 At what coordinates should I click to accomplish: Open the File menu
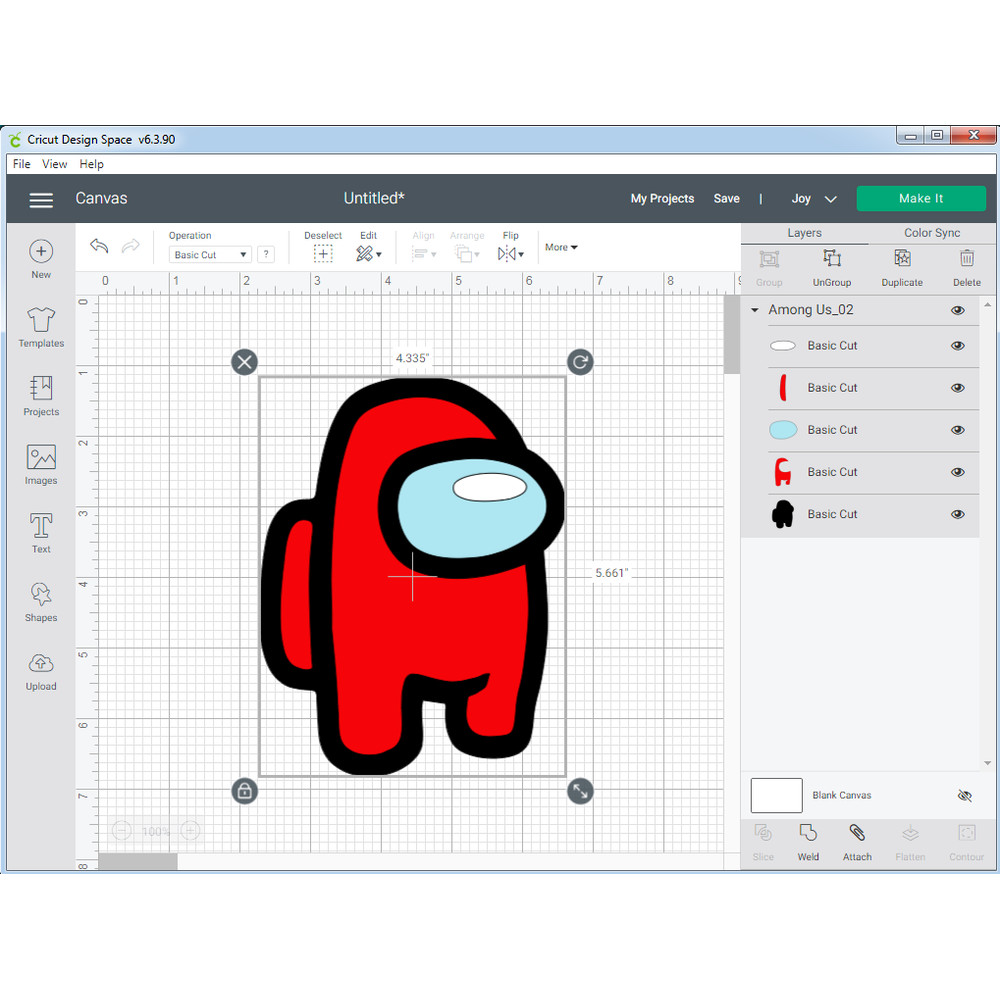click(x=22, y=164)
